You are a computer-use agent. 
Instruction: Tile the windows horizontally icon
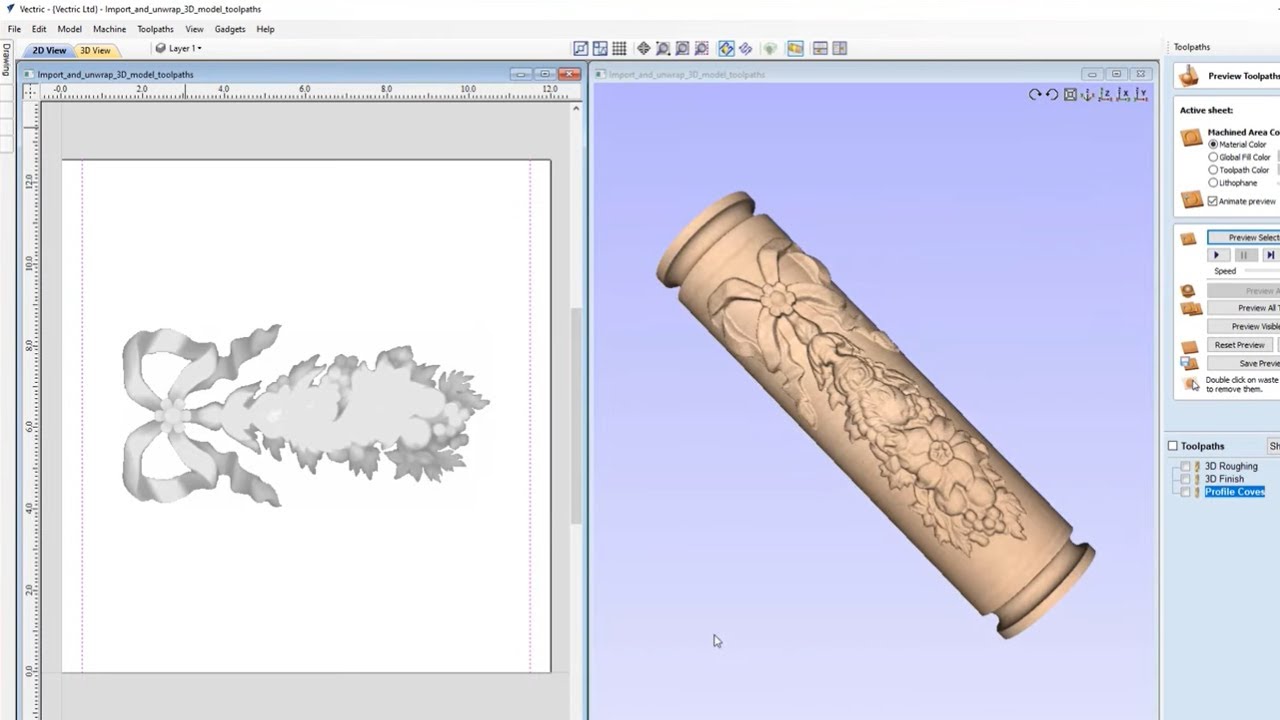(x=820, y=48)
